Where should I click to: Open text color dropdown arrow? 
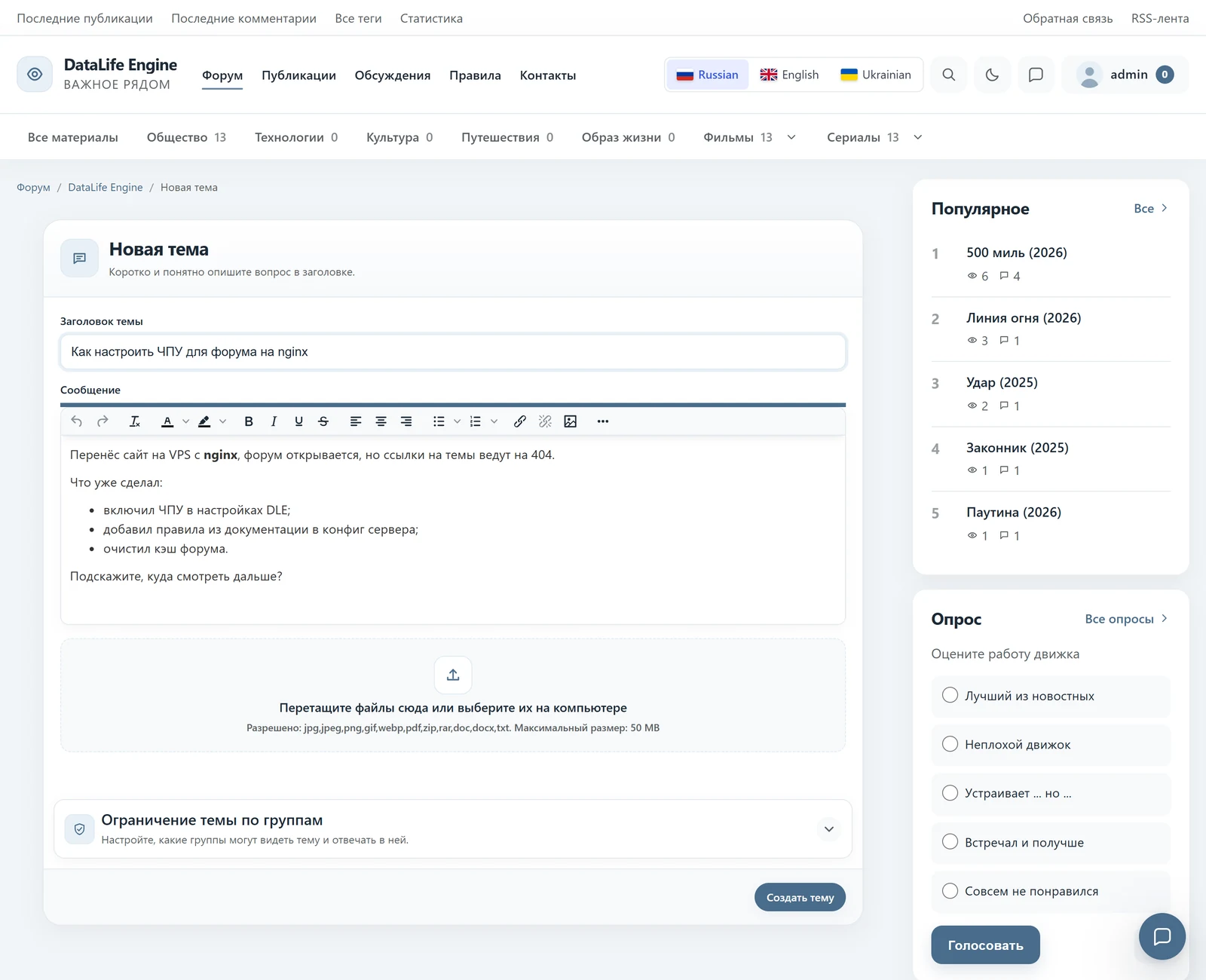tap(186, 421)
